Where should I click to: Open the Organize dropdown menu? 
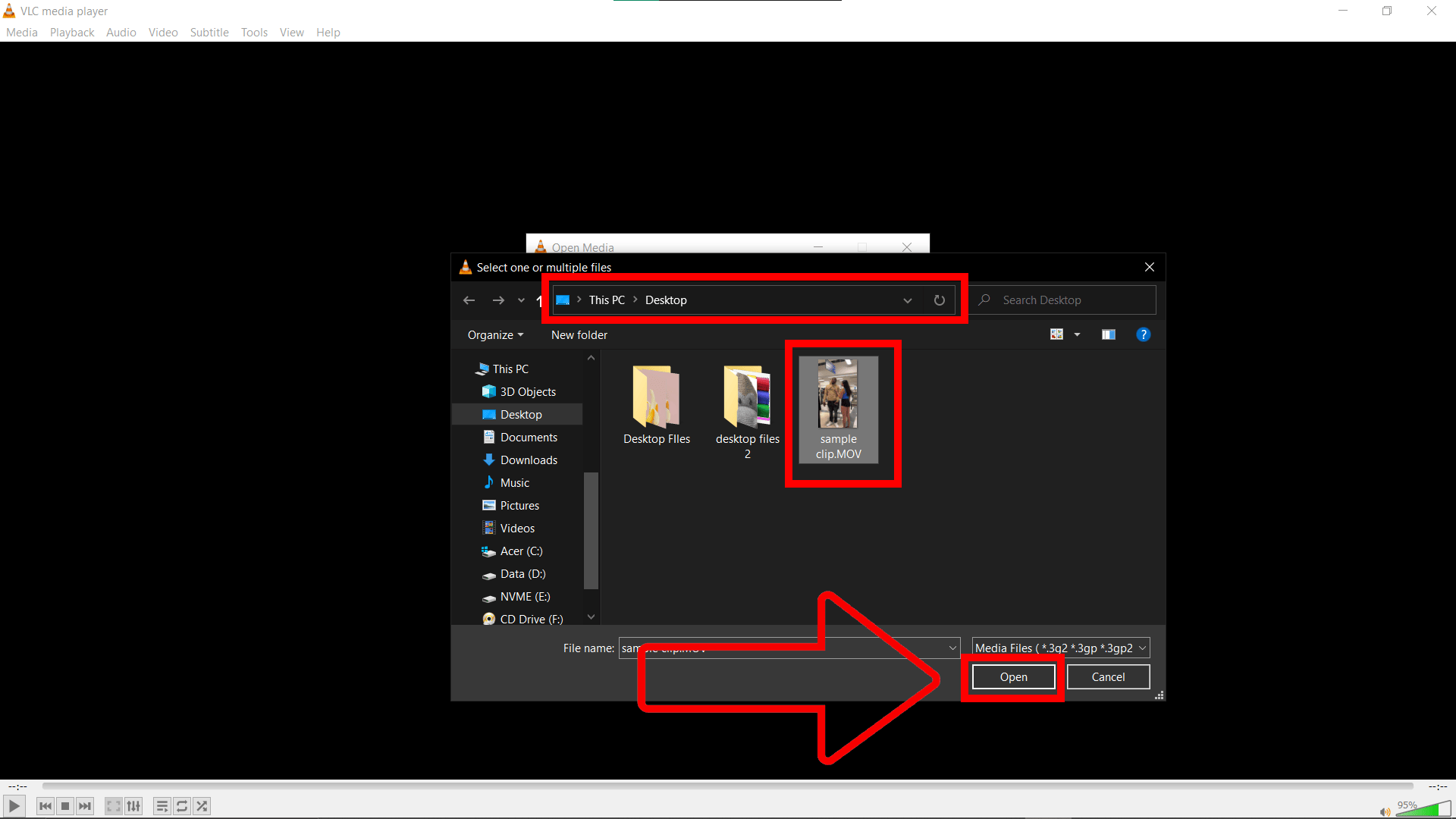[494, 334]
